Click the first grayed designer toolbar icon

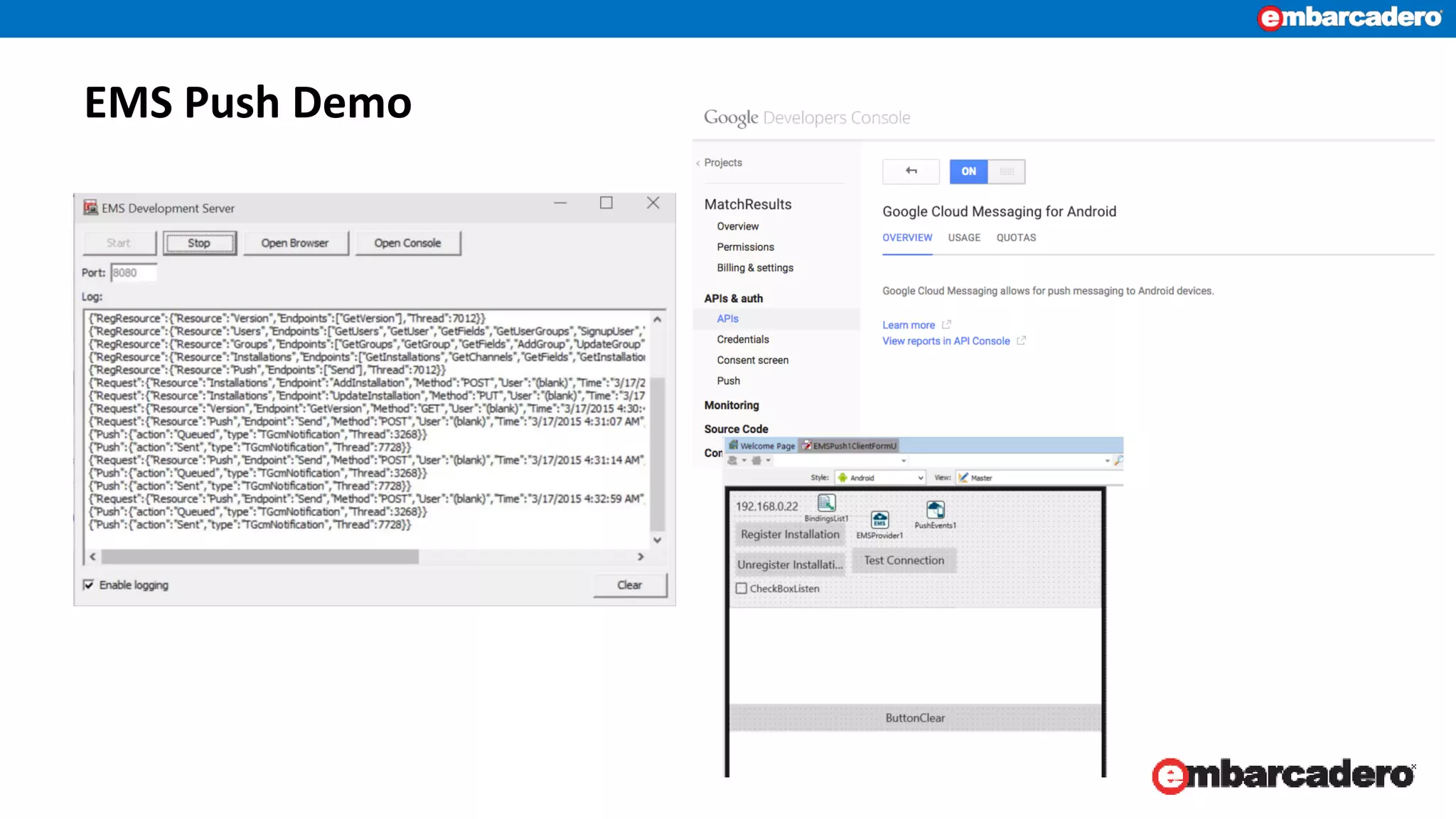pos(733,461)
